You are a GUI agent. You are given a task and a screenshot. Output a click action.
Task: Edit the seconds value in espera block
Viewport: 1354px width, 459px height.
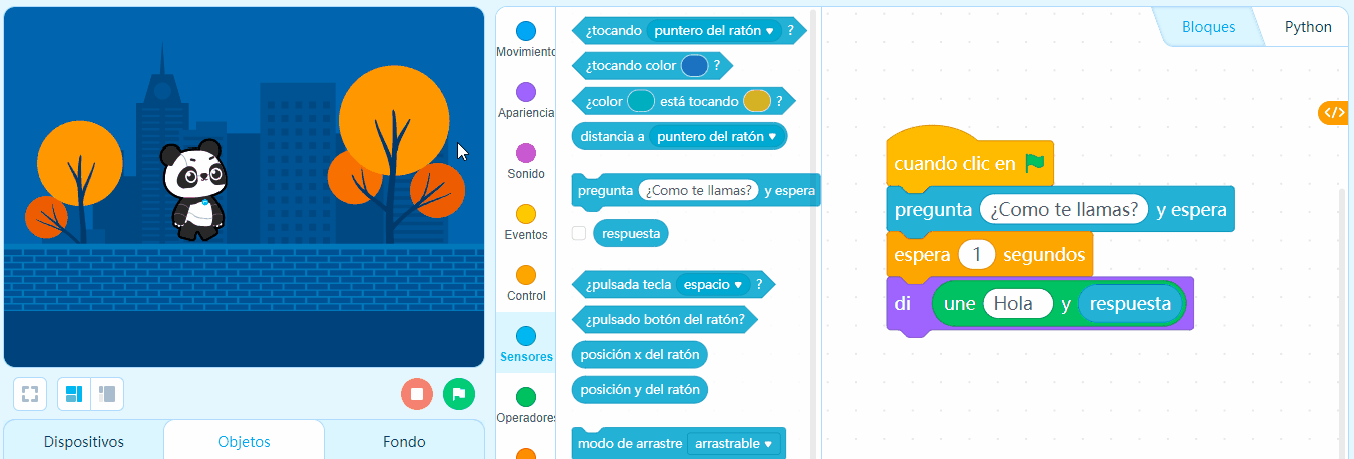976,255
